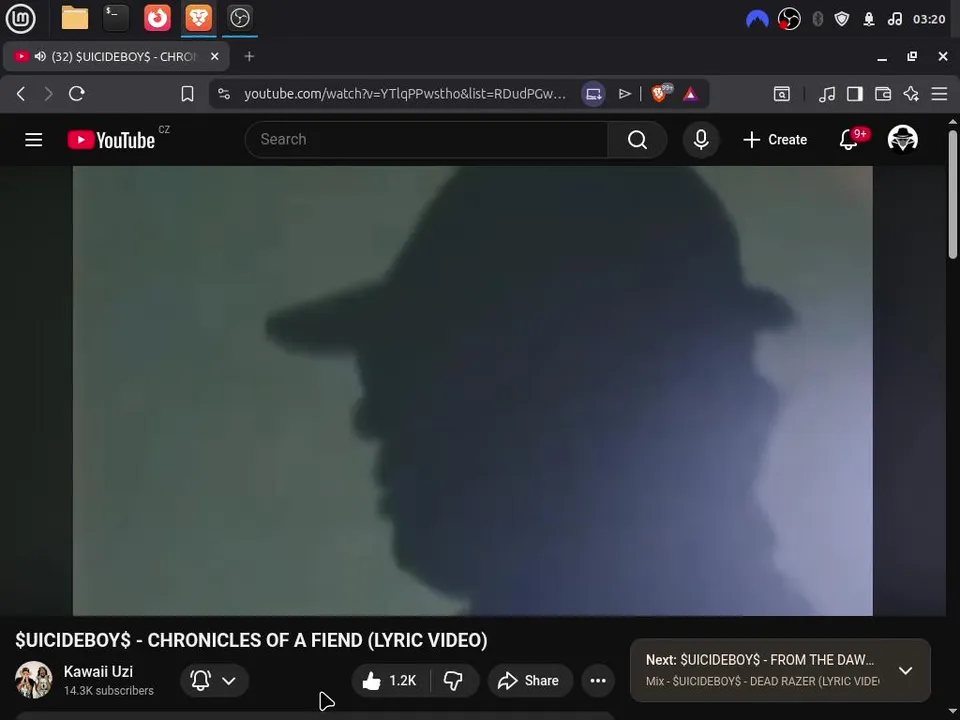Open the browser hamburger main menu
The image size is (960, 720).
coord(939,94)
